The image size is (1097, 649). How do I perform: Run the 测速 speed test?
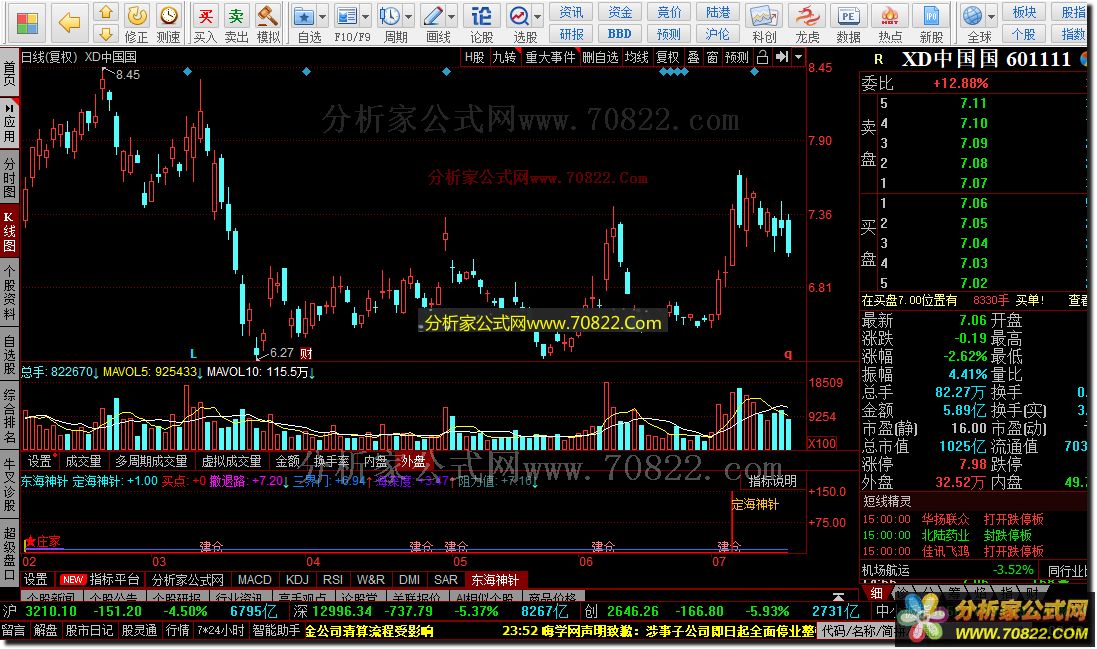coord(169,24)
